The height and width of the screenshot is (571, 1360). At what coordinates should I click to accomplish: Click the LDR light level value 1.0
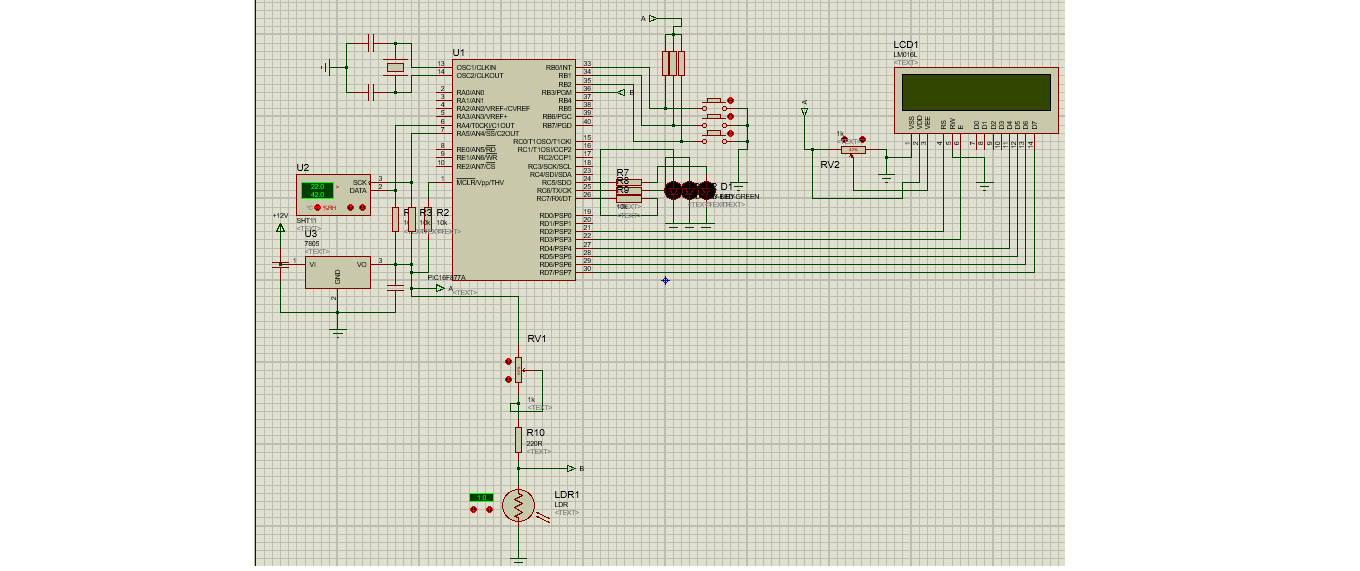(x=482, y=497)
